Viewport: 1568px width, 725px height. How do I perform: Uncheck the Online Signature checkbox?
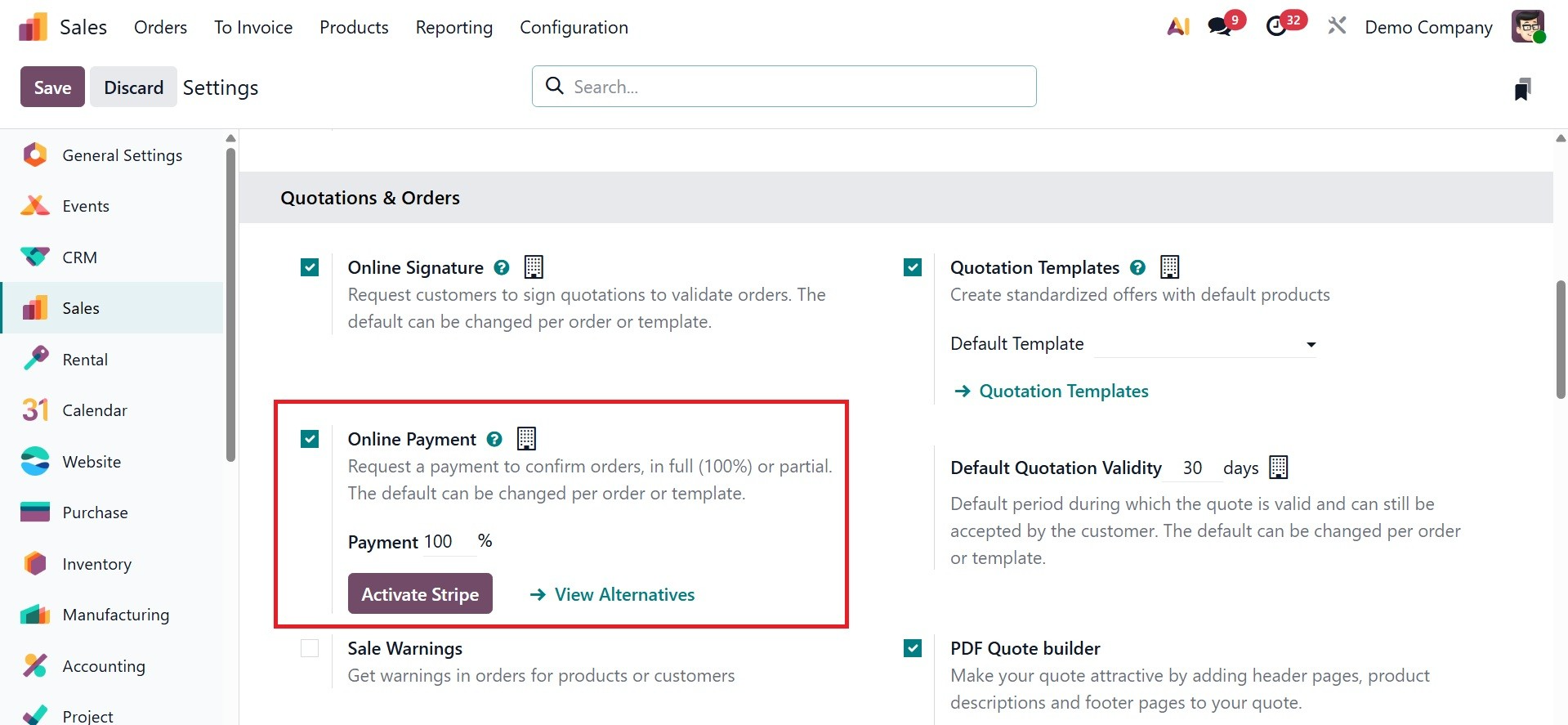(310, 267)
